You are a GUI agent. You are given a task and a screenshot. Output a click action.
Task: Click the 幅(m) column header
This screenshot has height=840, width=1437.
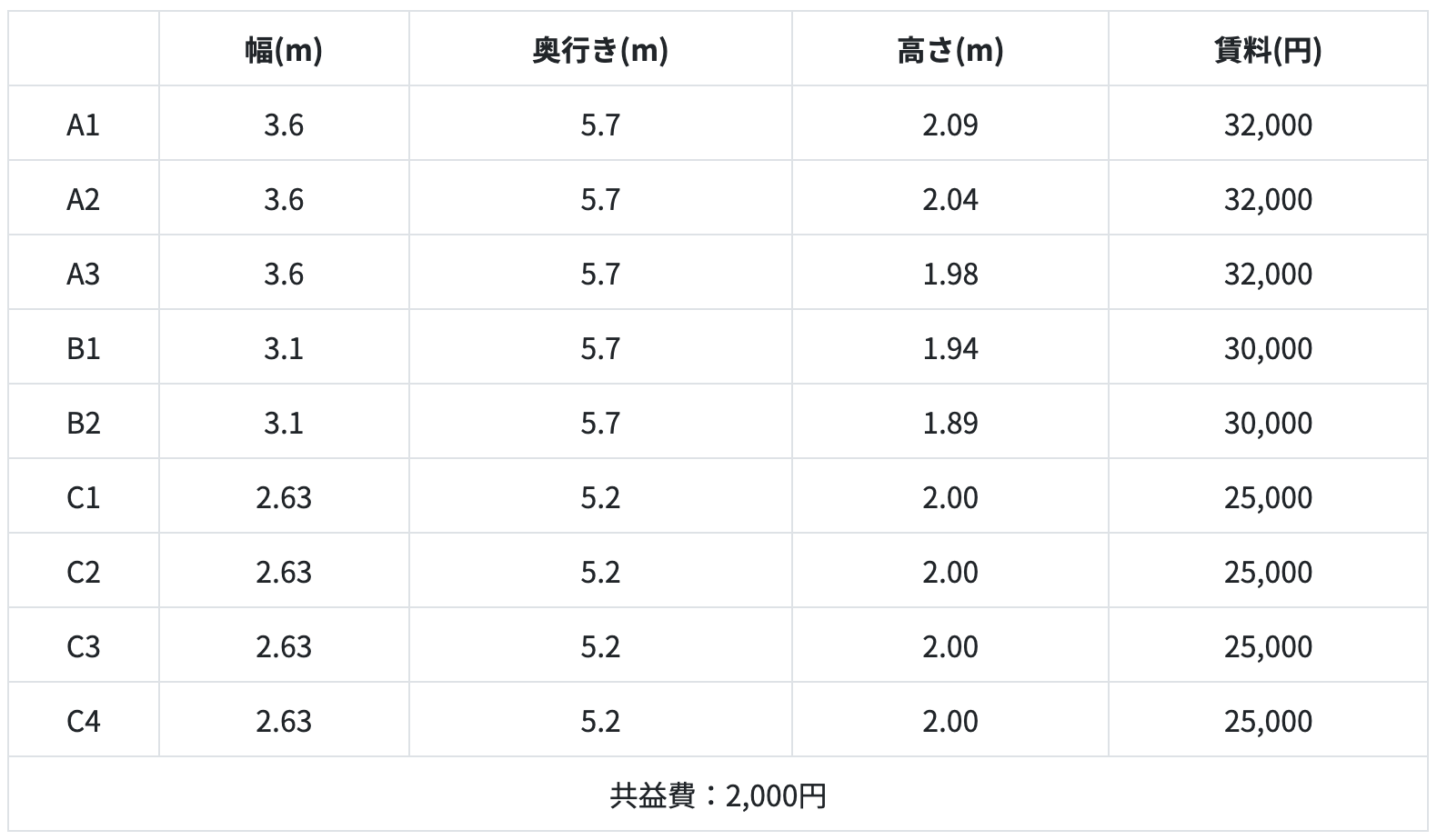[x=284, y=51]
